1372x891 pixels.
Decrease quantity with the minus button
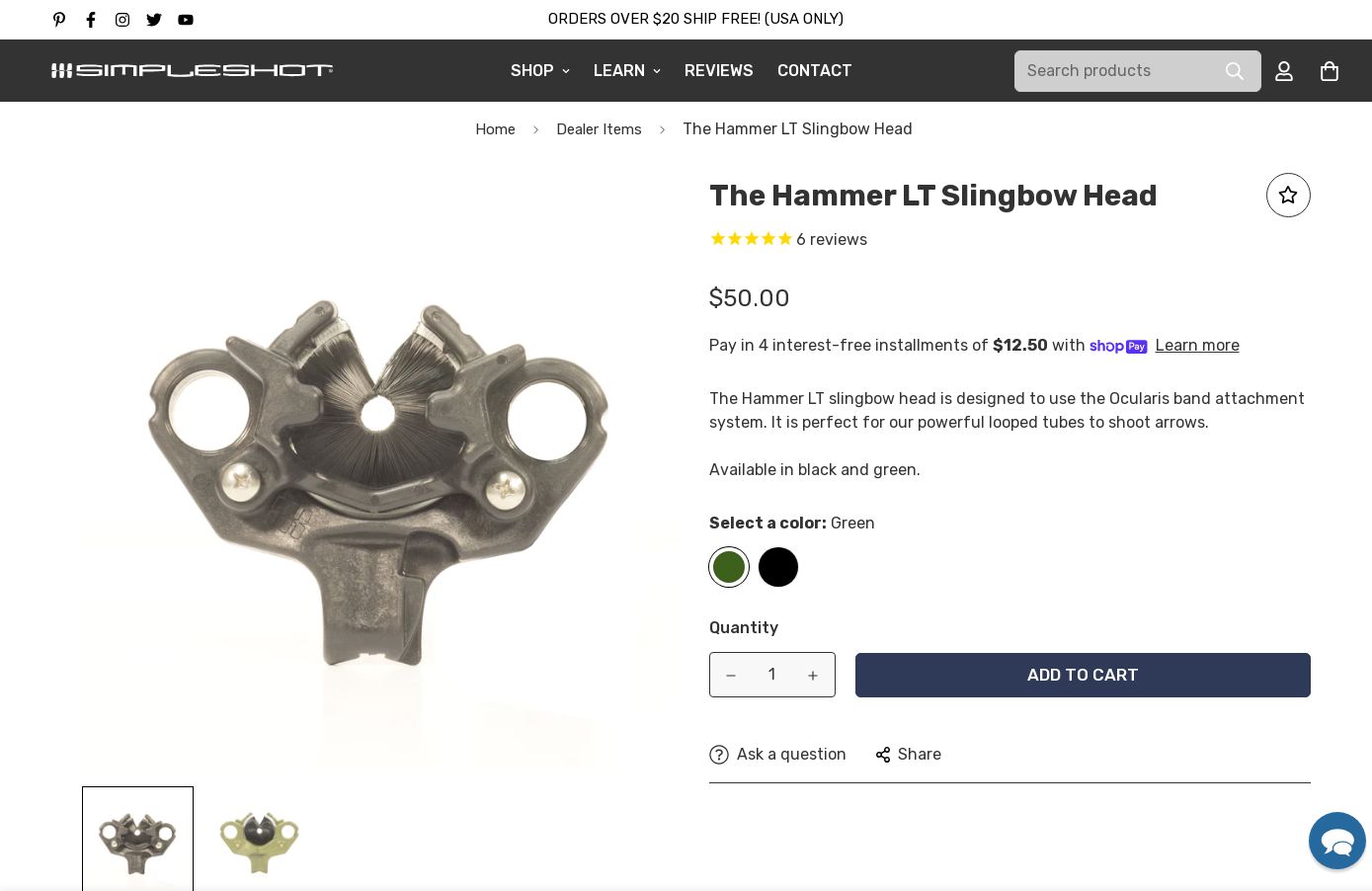(x=731, y=676)
